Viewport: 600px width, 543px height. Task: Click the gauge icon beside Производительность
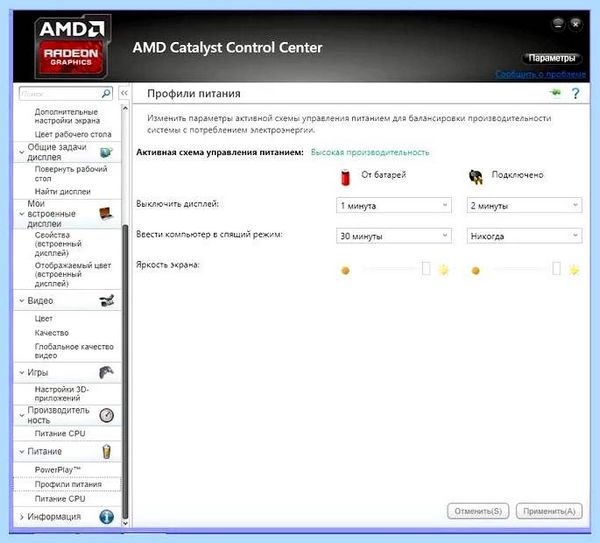[106, 415]
